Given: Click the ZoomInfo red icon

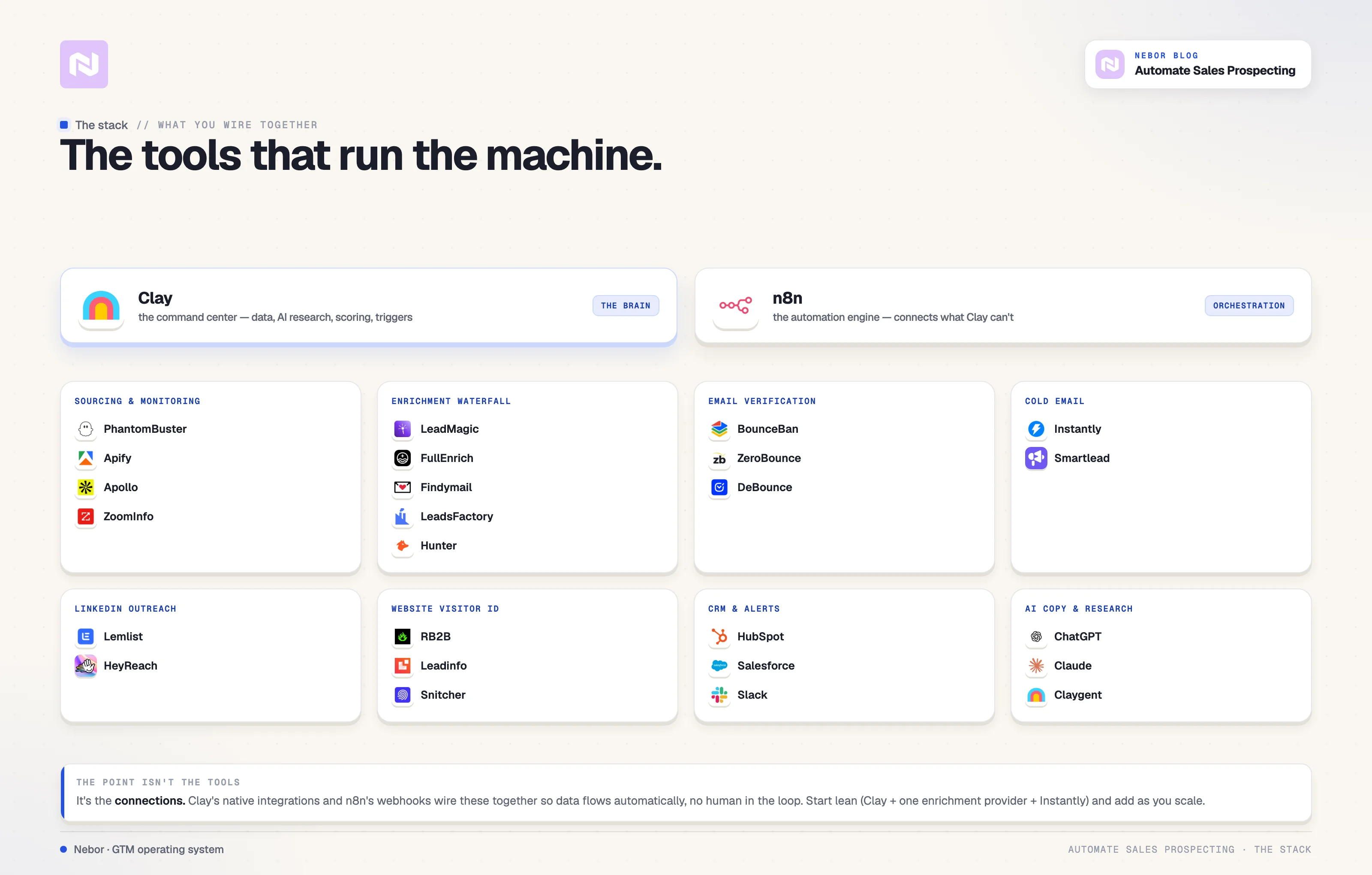Looking at the screenshot, I should point(85,516).
